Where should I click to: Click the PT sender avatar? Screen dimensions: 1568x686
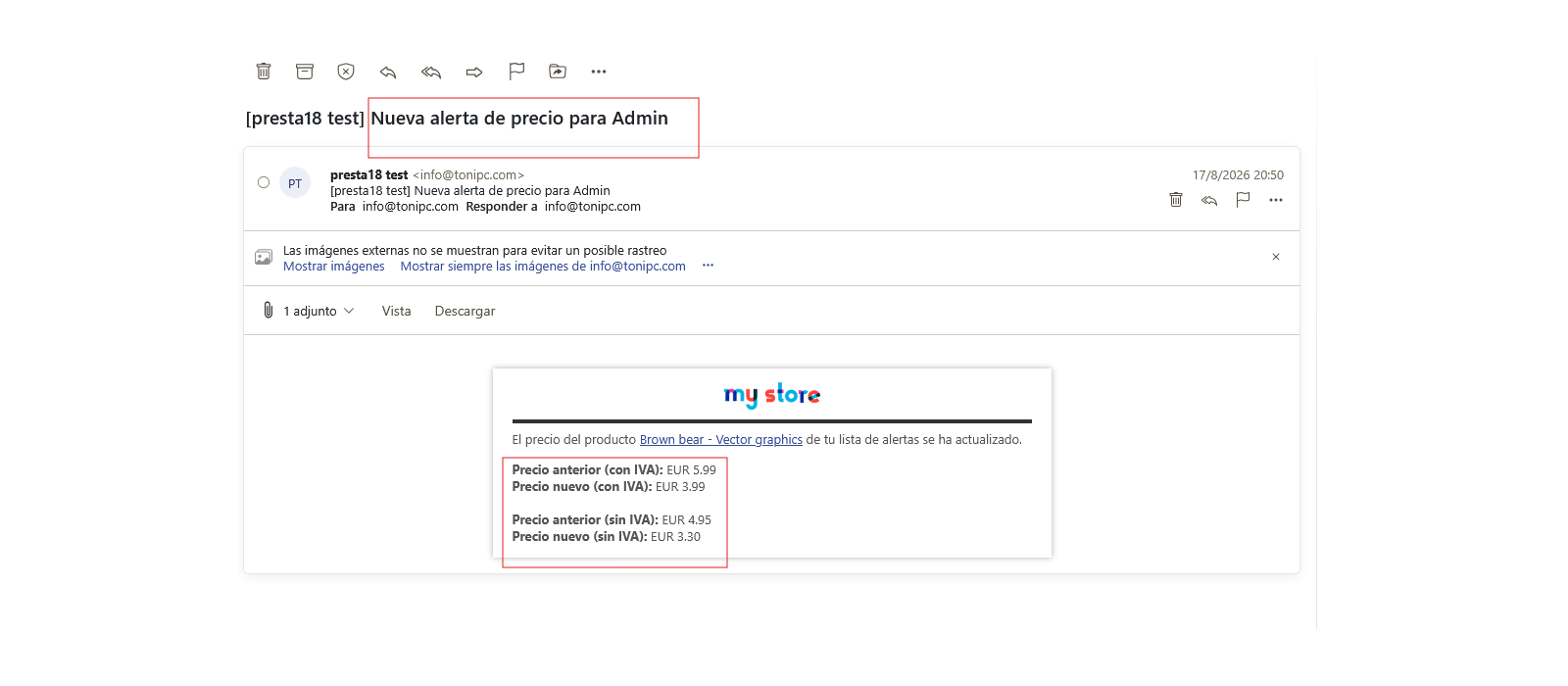[295, 183]
